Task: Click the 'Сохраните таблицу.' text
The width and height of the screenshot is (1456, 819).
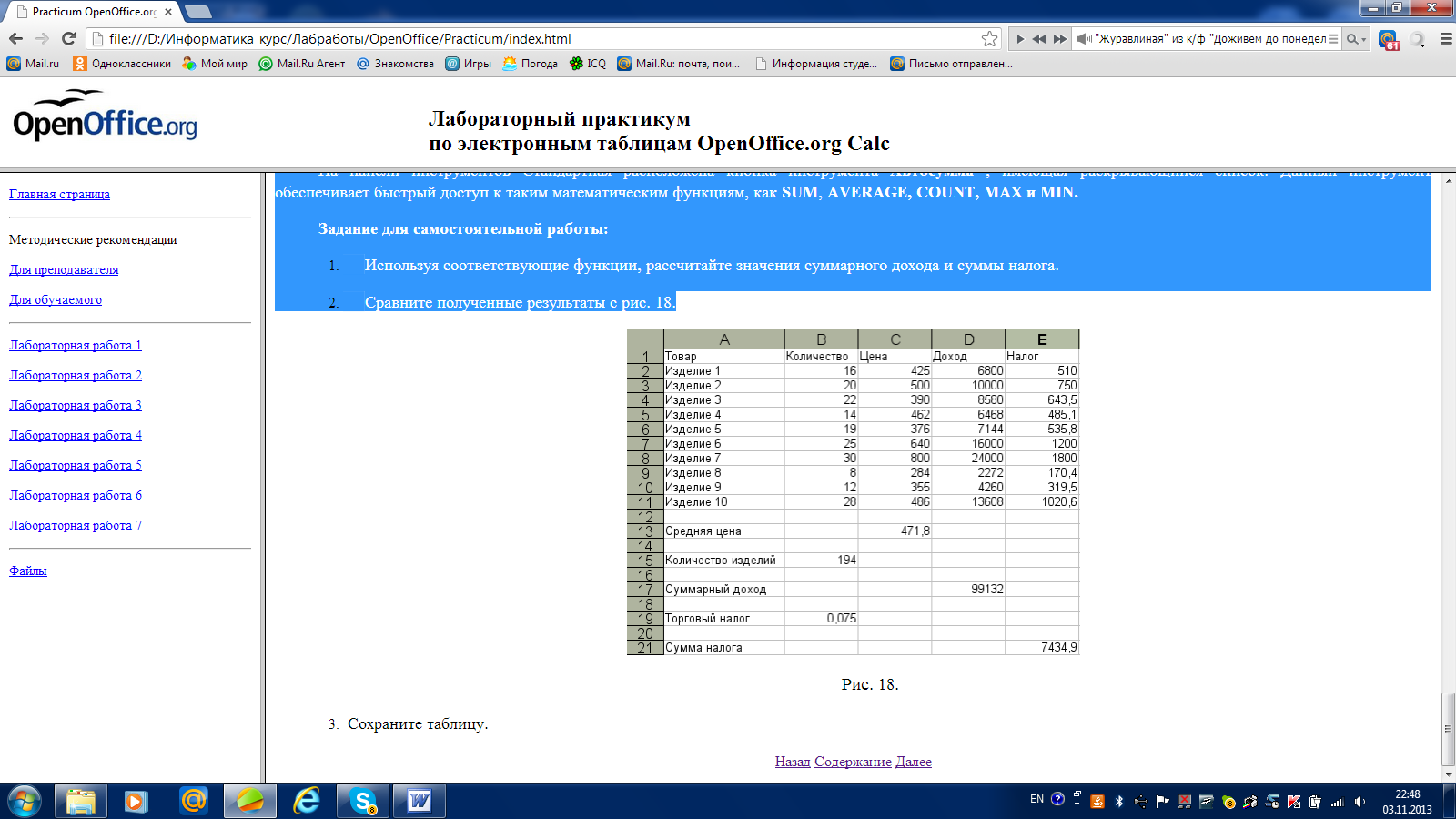Action: [x=418, y=724]
